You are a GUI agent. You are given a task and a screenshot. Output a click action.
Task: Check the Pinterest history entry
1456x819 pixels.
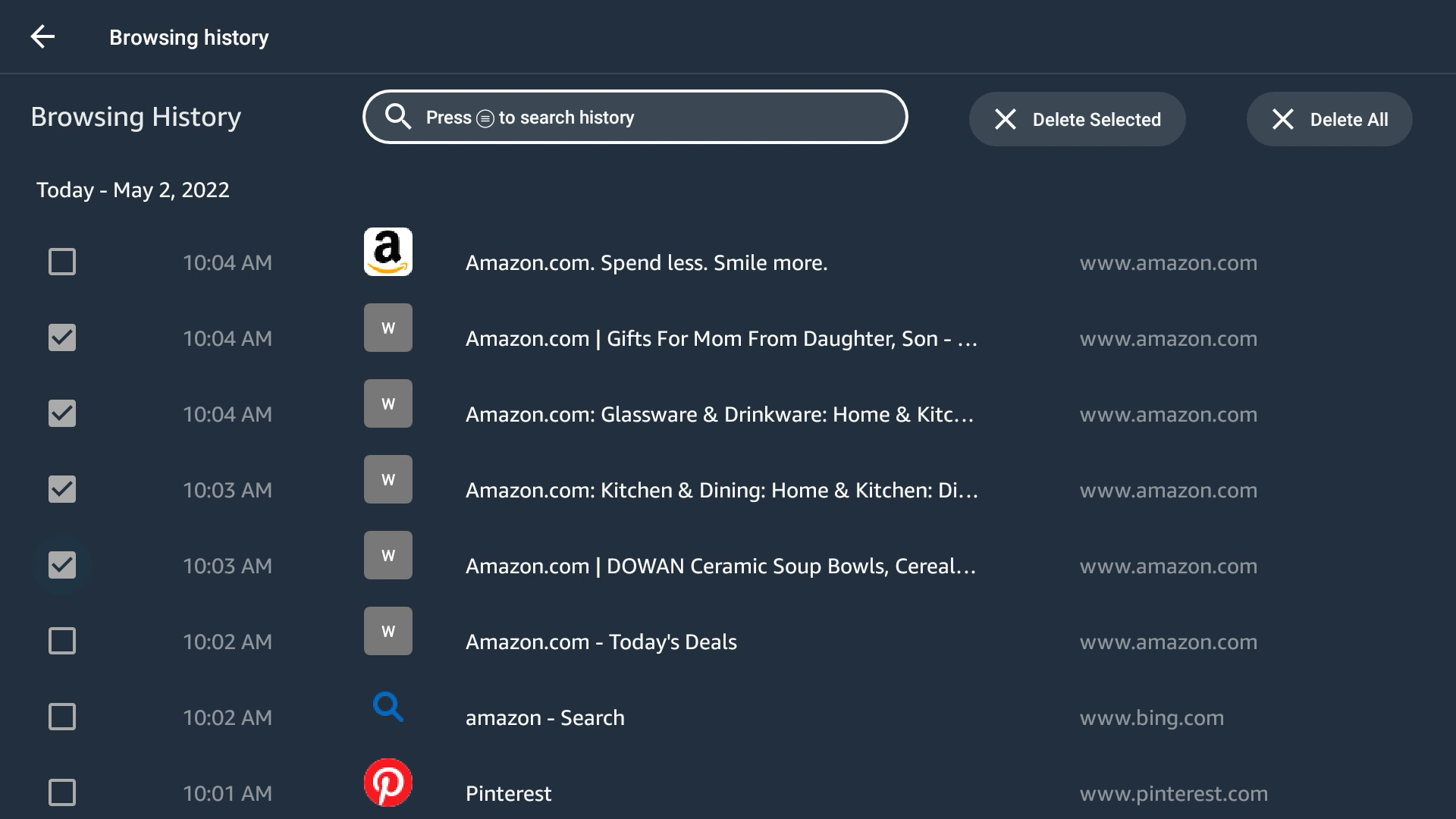click(62, 792)
